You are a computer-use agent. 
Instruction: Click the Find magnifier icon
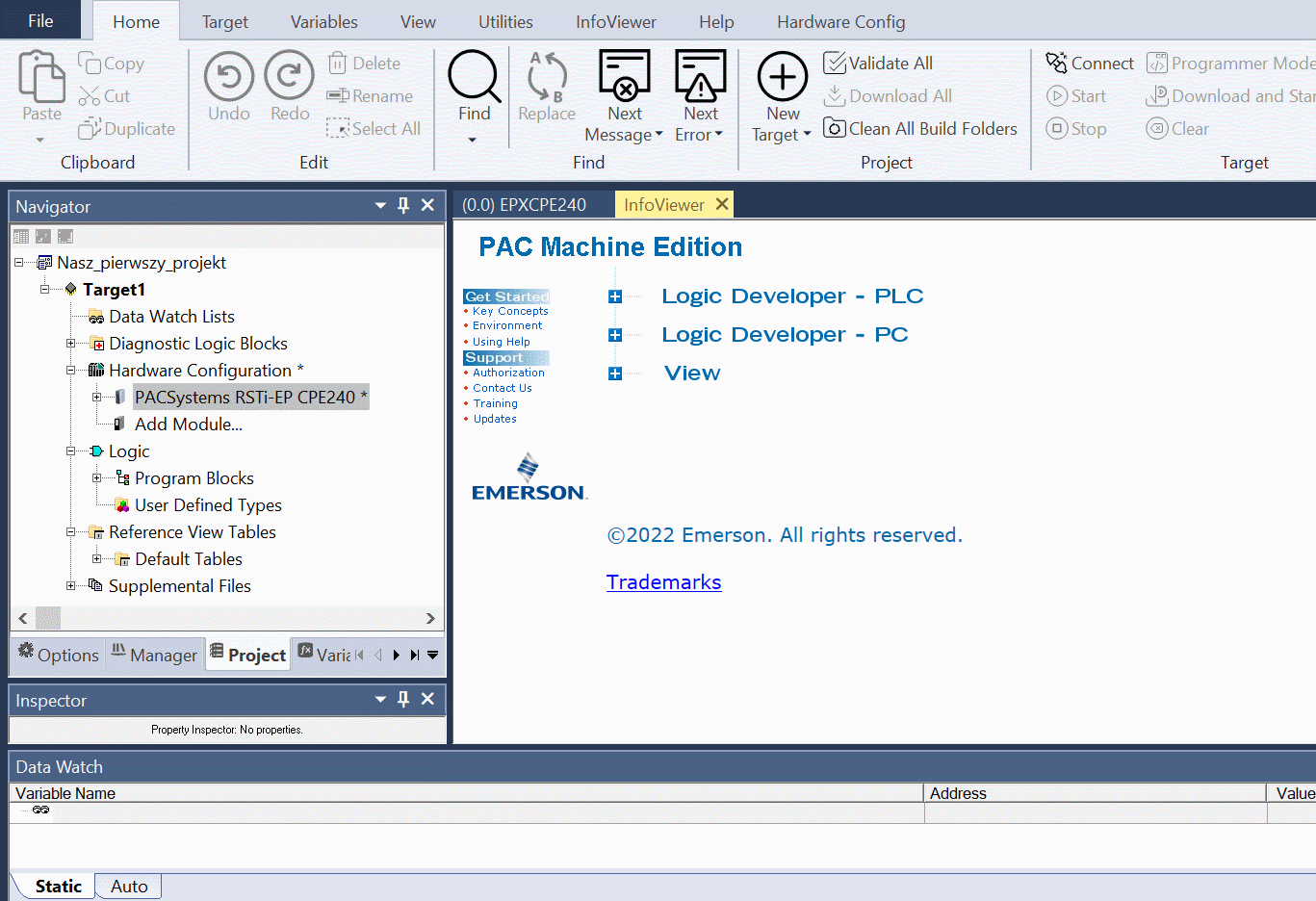tap(475, 76)
